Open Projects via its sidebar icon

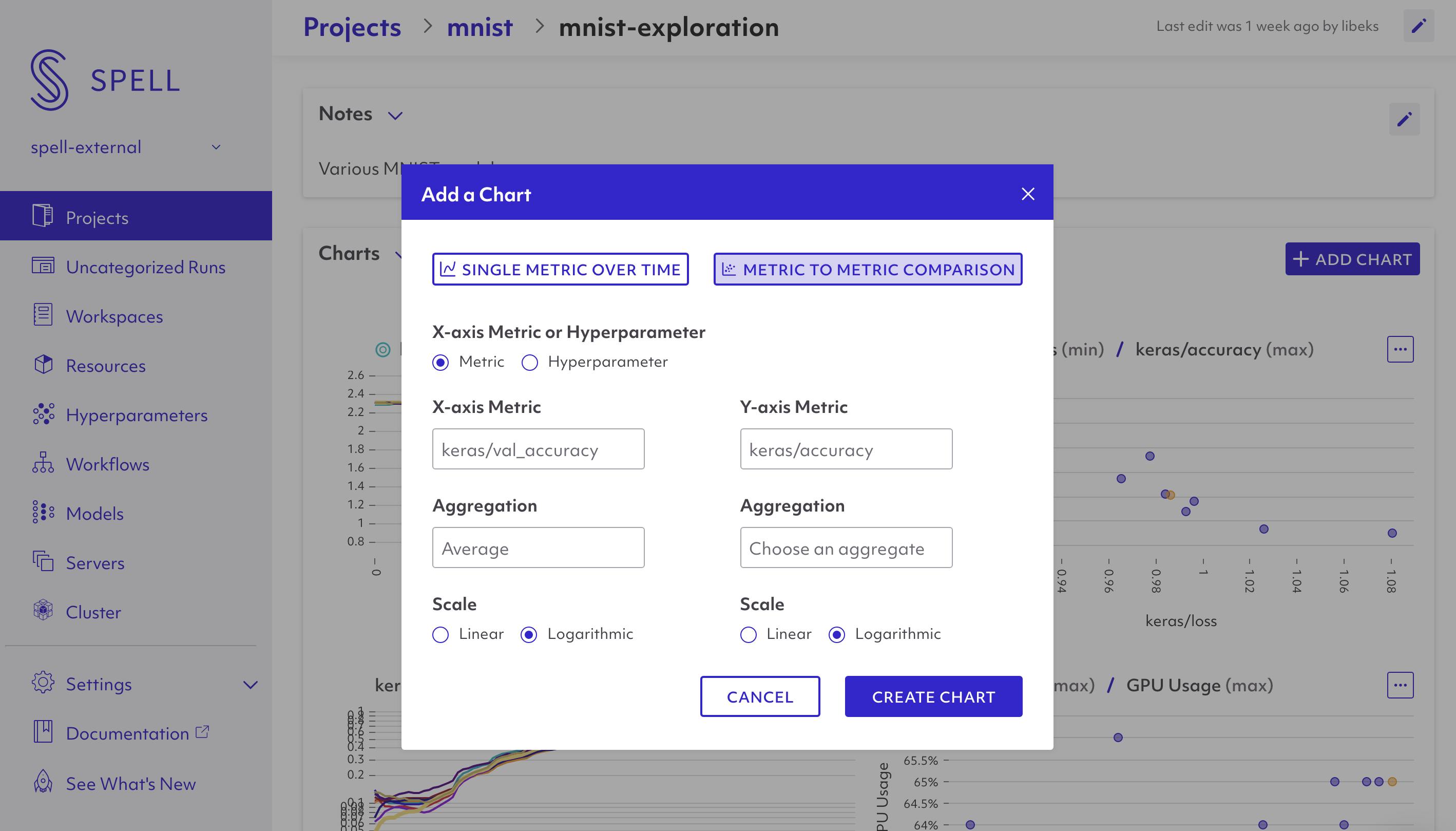(x=43, y=216)
